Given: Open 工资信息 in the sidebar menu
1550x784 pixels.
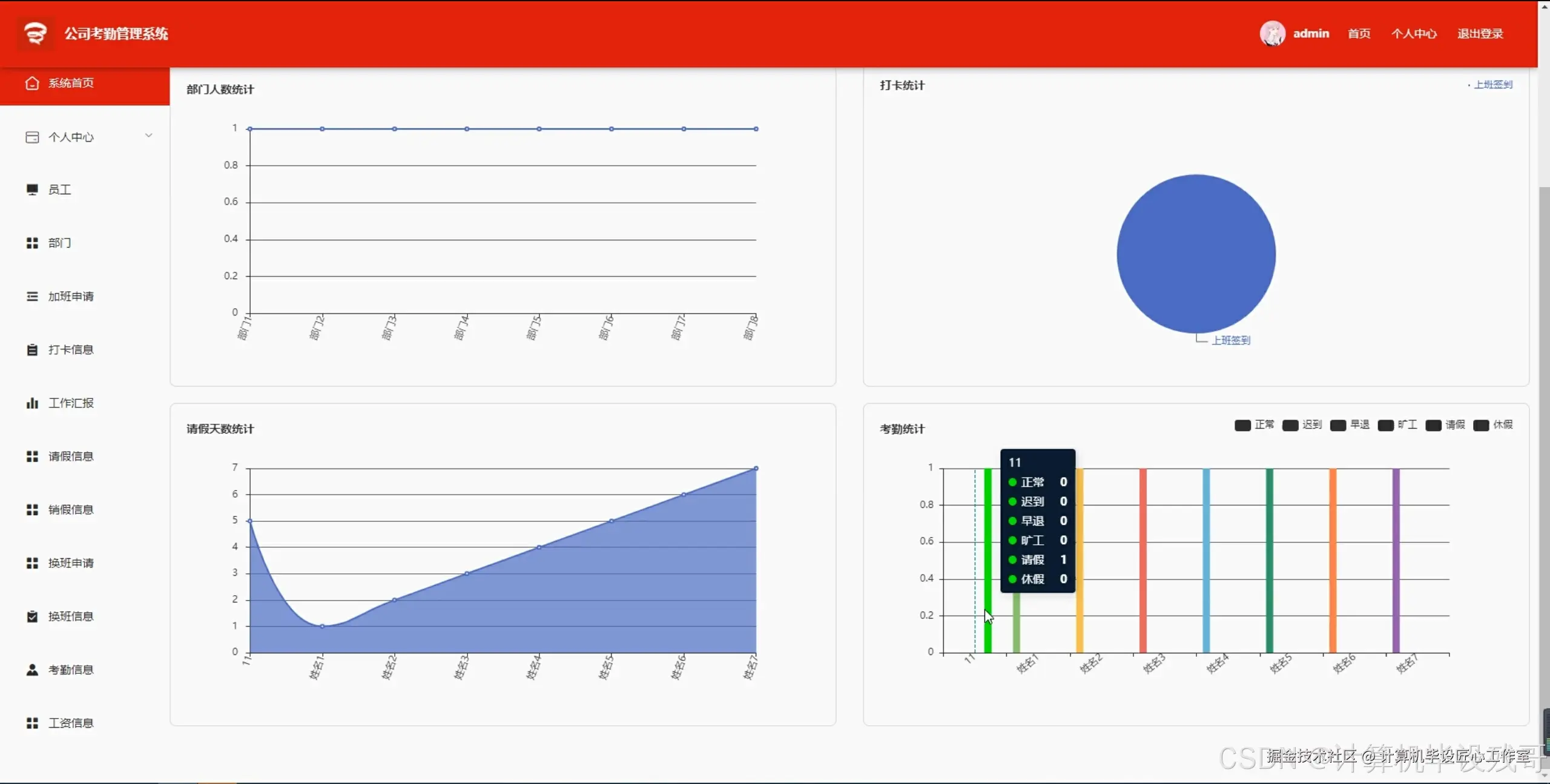Looking at the screenshot, I should click(71, 723).
